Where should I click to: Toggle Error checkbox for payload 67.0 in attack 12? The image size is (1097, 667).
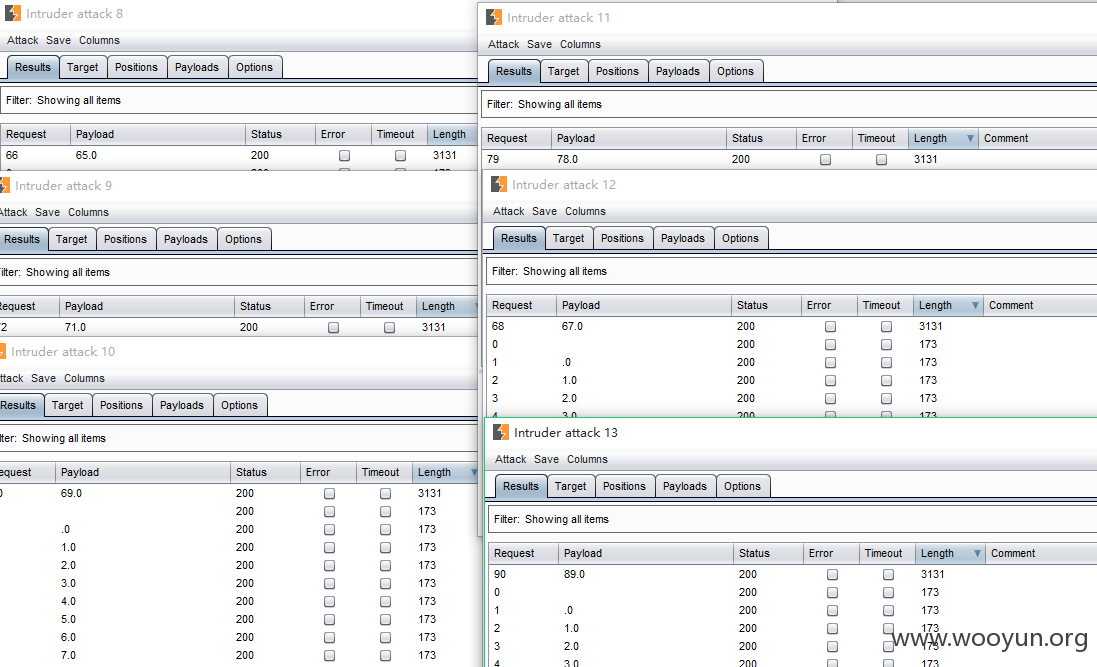click(830, 327)
